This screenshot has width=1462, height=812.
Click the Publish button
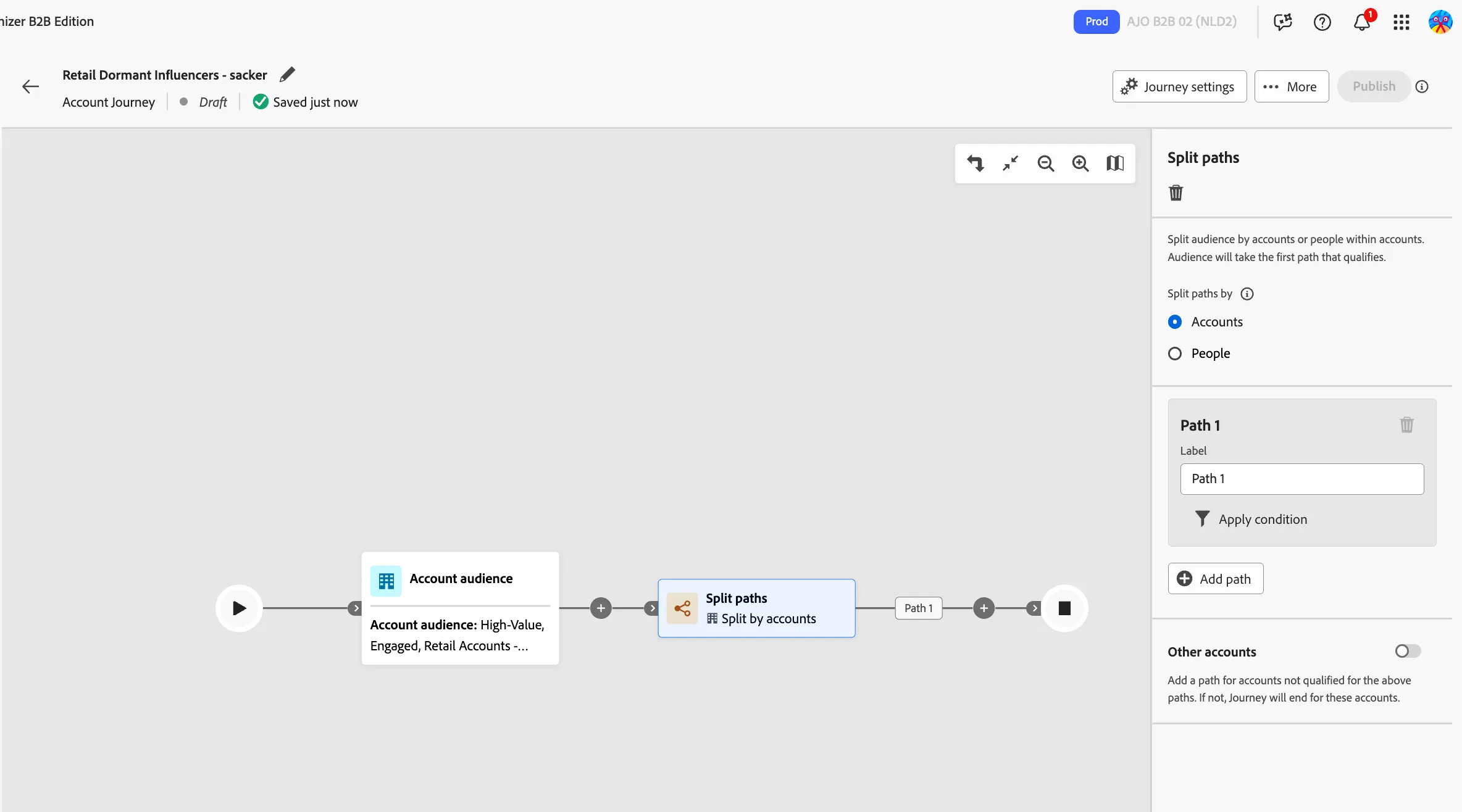[x=1374, y=87]
